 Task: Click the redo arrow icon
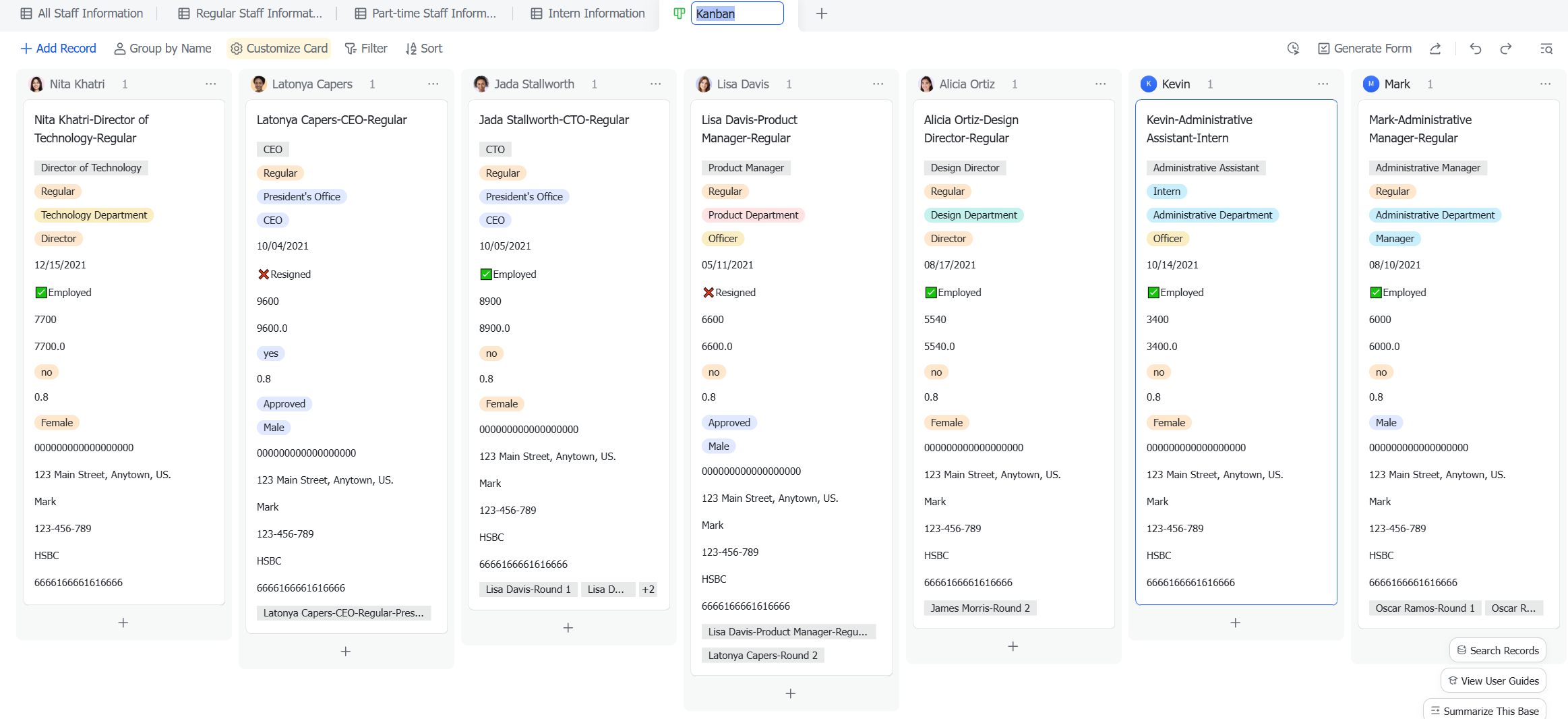1506,49
